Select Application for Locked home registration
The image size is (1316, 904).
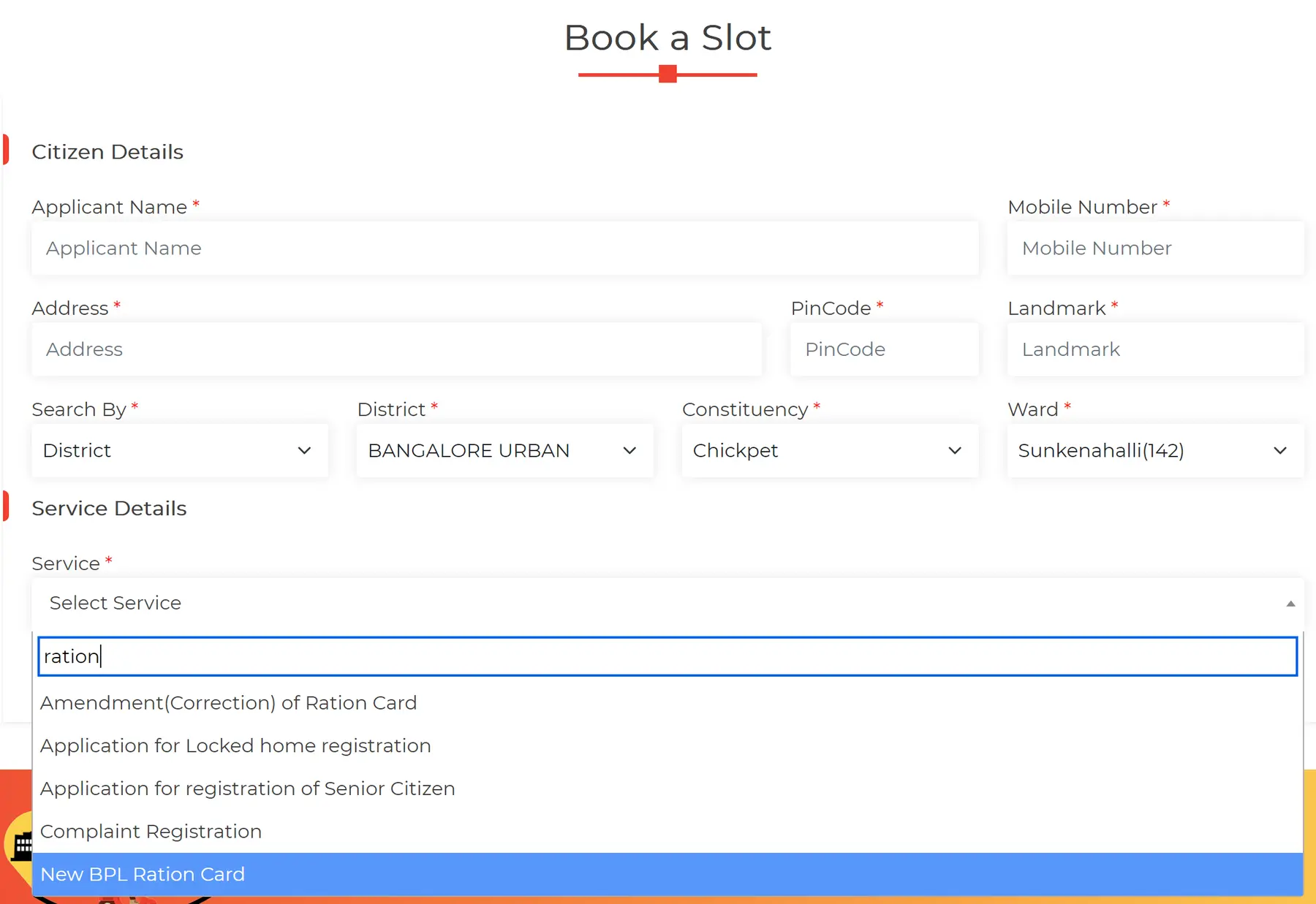(235, 745)
